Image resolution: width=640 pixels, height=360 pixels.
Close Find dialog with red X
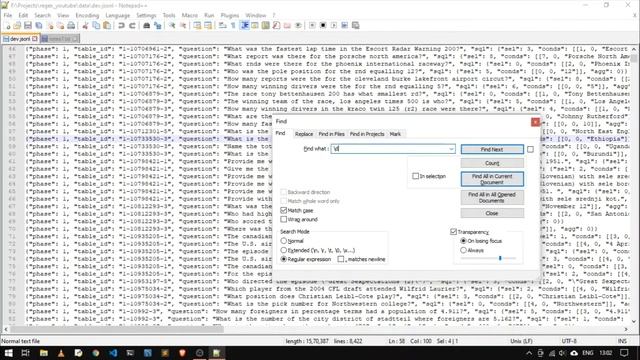(535, 122)
